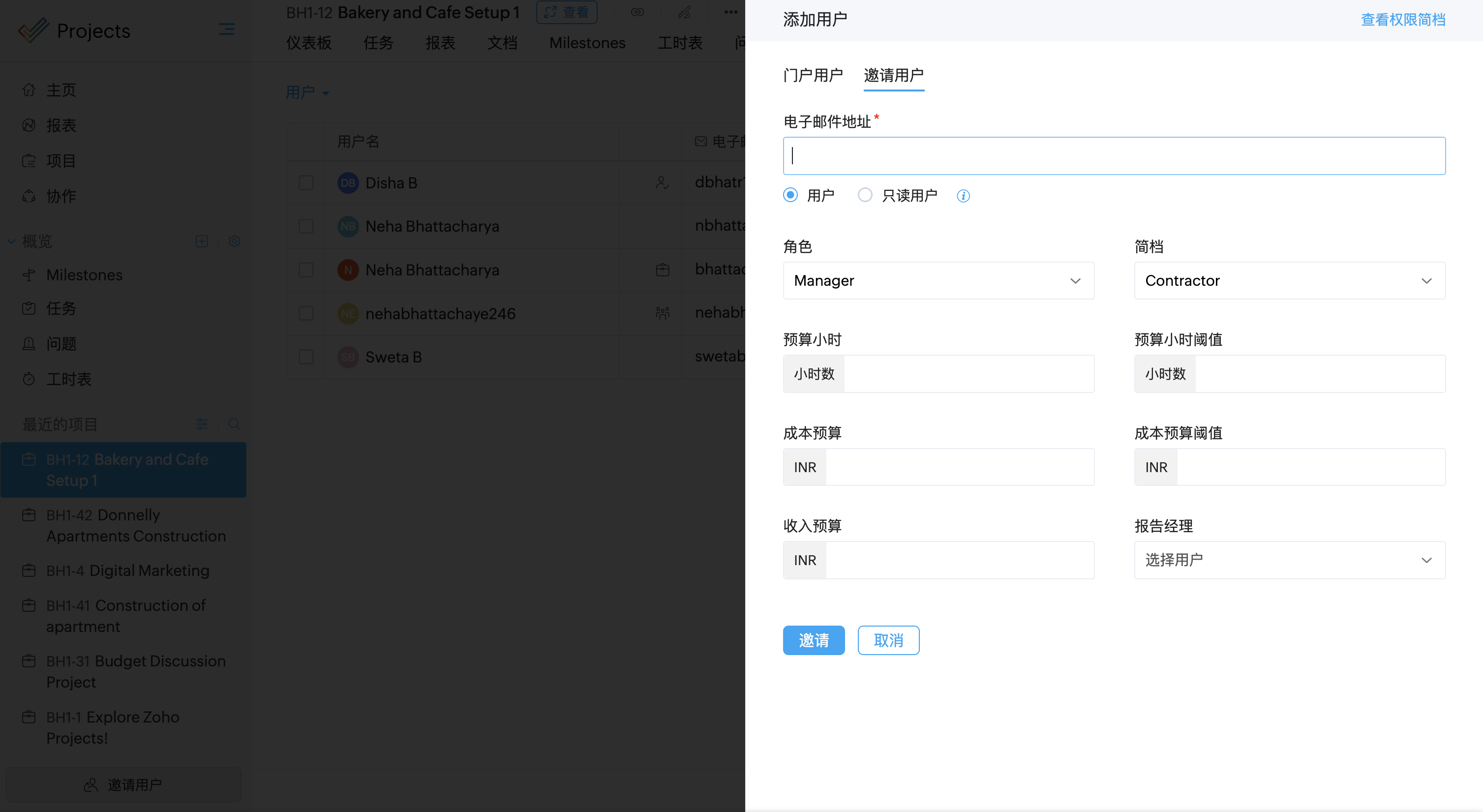1483x812 pixels.
Task: Switch to the 邀请用户 tab
Action: pyautogui.click(x=893, y=75)
